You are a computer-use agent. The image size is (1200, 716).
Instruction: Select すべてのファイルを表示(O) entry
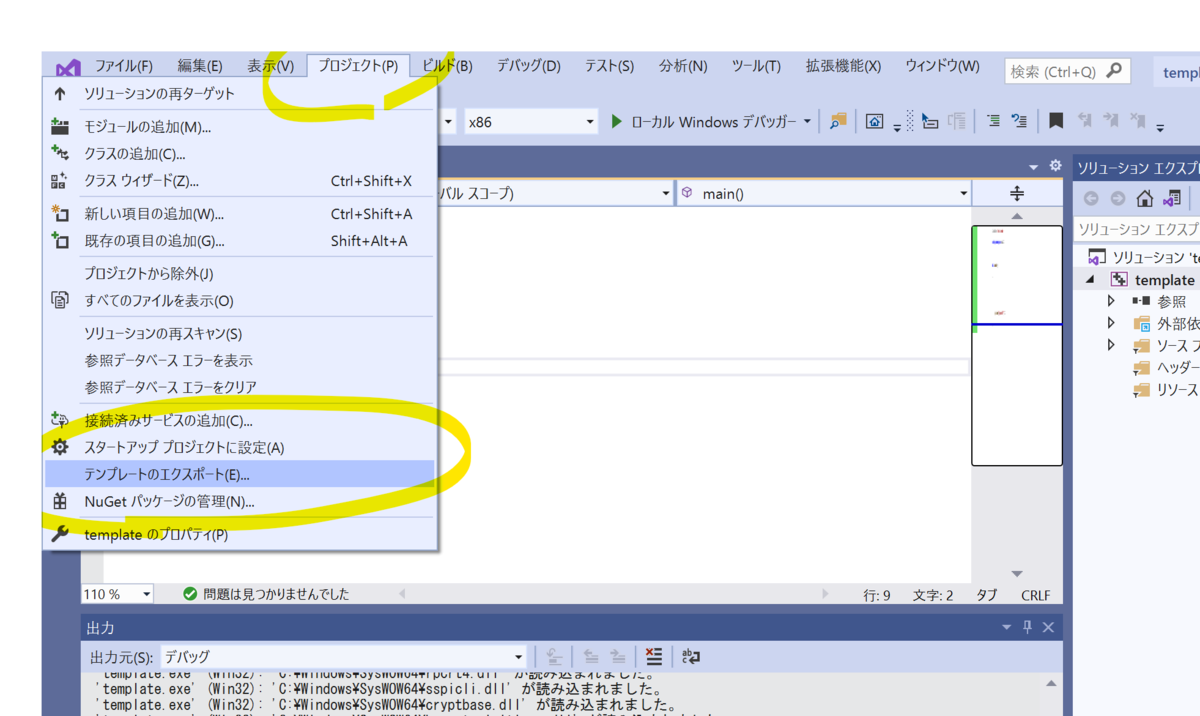coord(240,301)
